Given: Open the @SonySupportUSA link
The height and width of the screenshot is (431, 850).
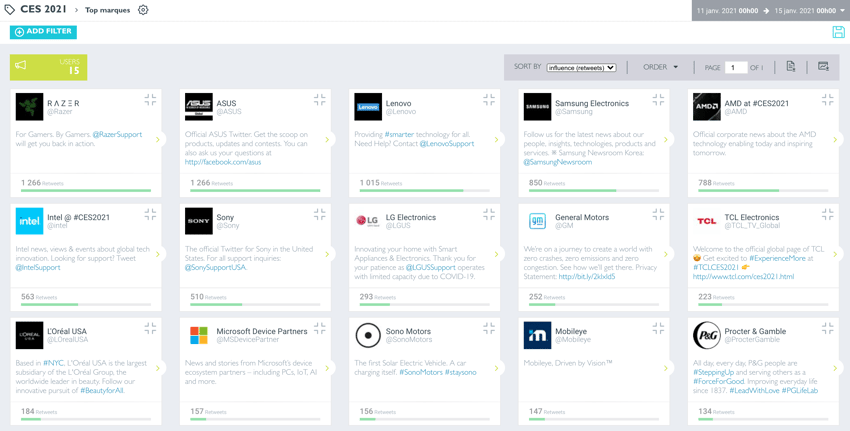Looking at the screenshot, I should click(216, 267).
